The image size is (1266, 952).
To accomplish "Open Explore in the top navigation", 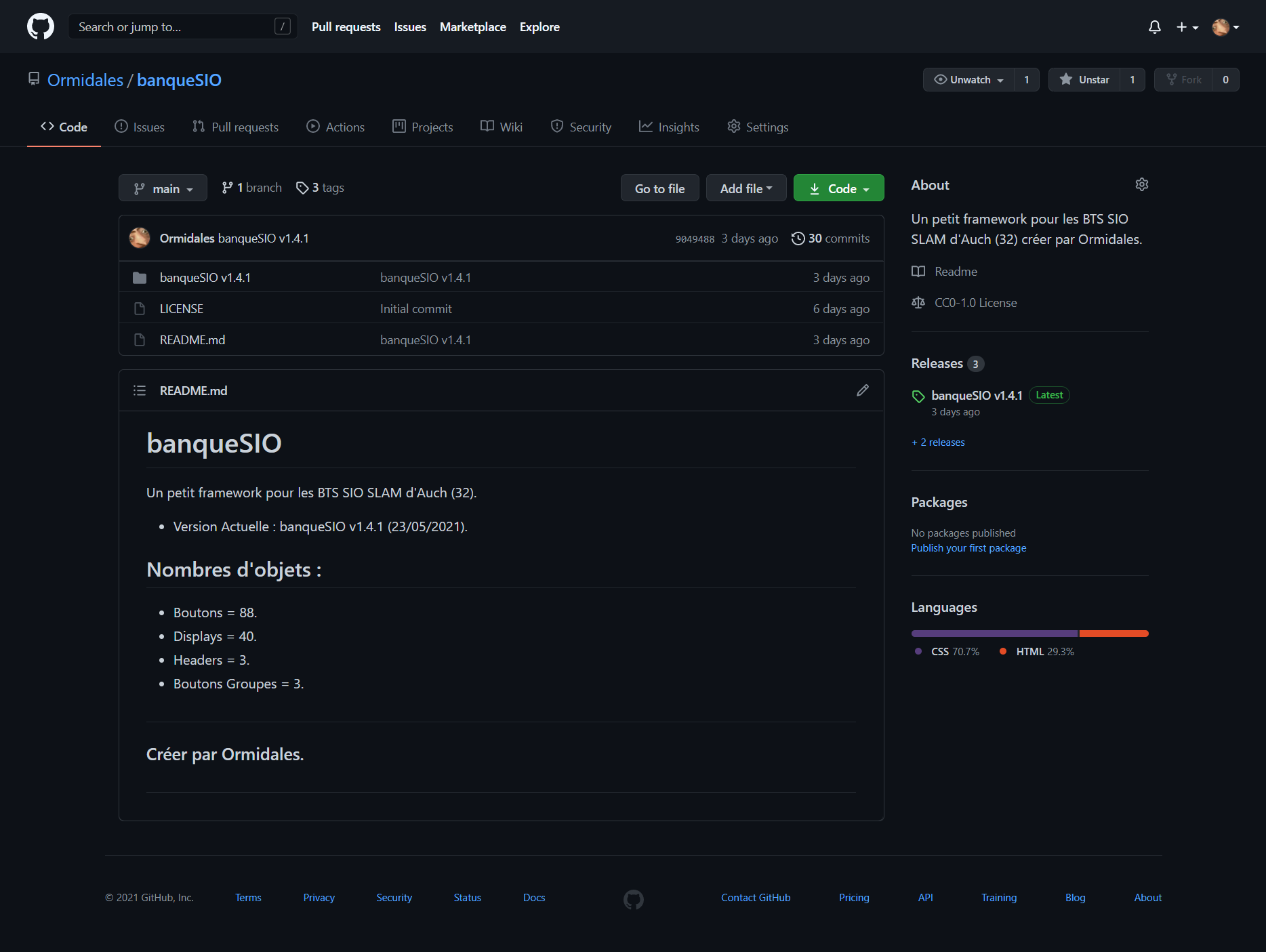I will [539, 27].
